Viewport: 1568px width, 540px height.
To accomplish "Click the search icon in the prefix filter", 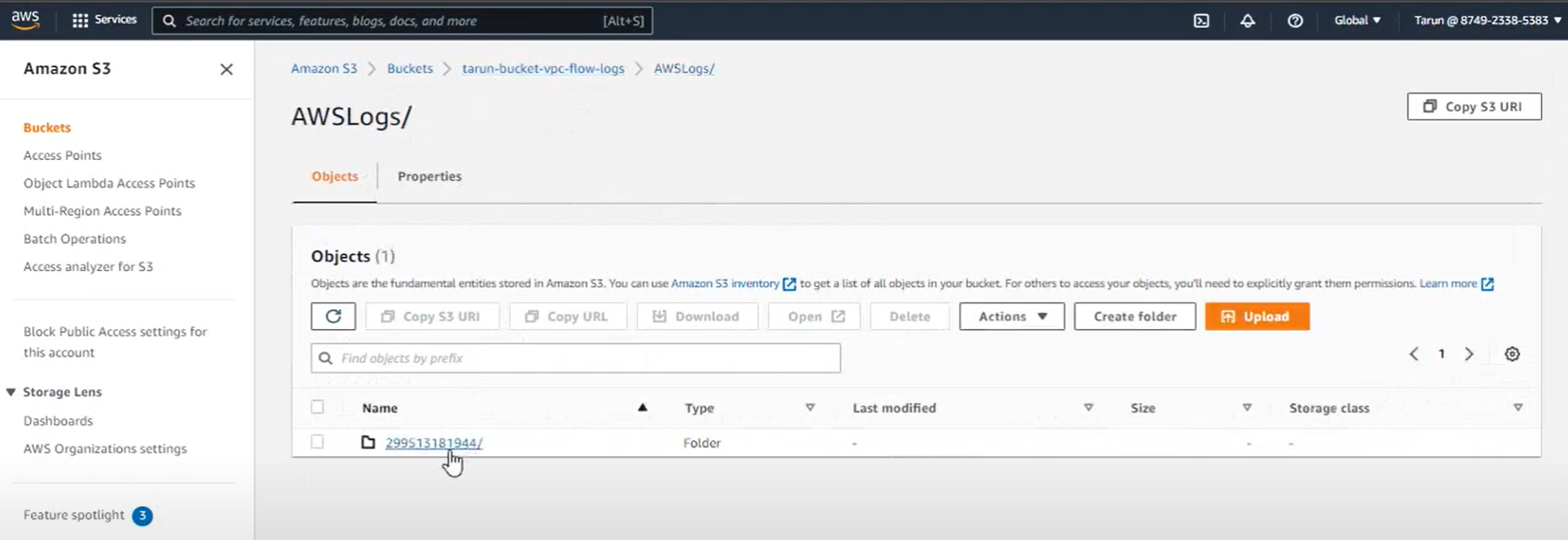I will coord(326,358).
